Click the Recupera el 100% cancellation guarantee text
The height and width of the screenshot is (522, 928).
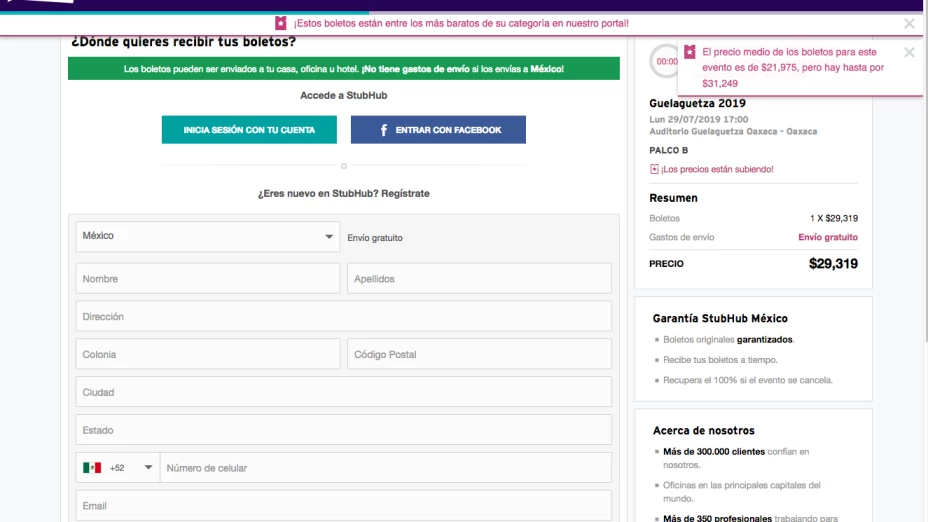pyautogui.click(x=747, y=380)
